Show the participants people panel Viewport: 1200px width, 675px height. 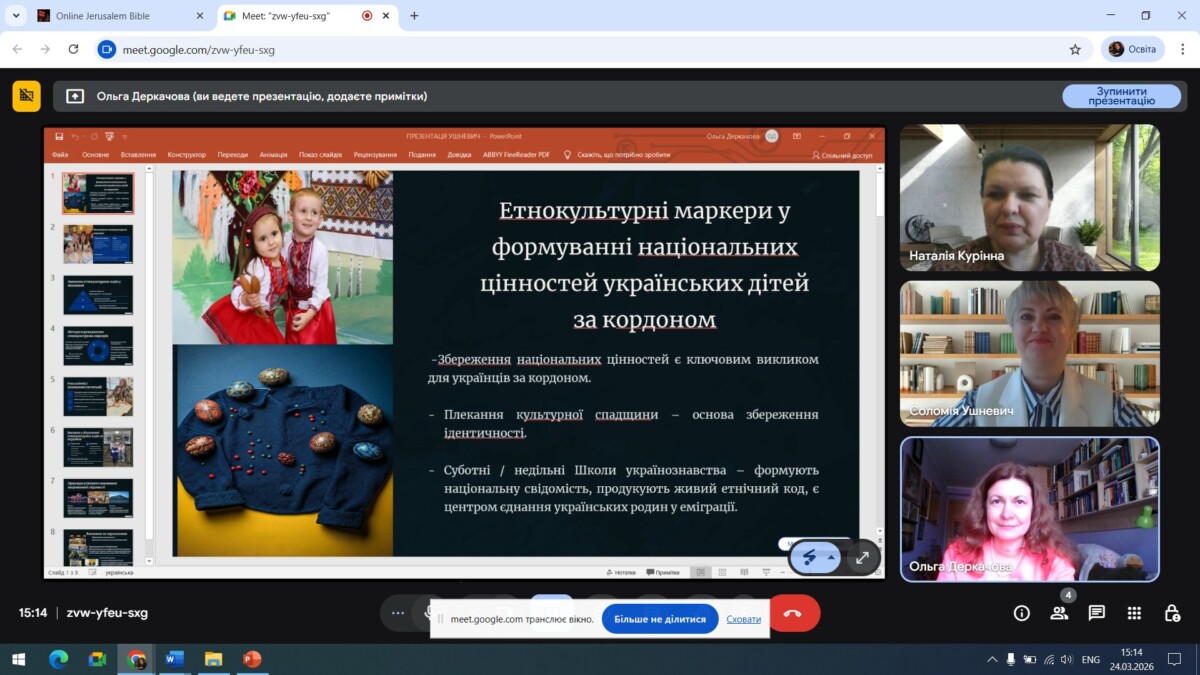[x=1059, y=613]
